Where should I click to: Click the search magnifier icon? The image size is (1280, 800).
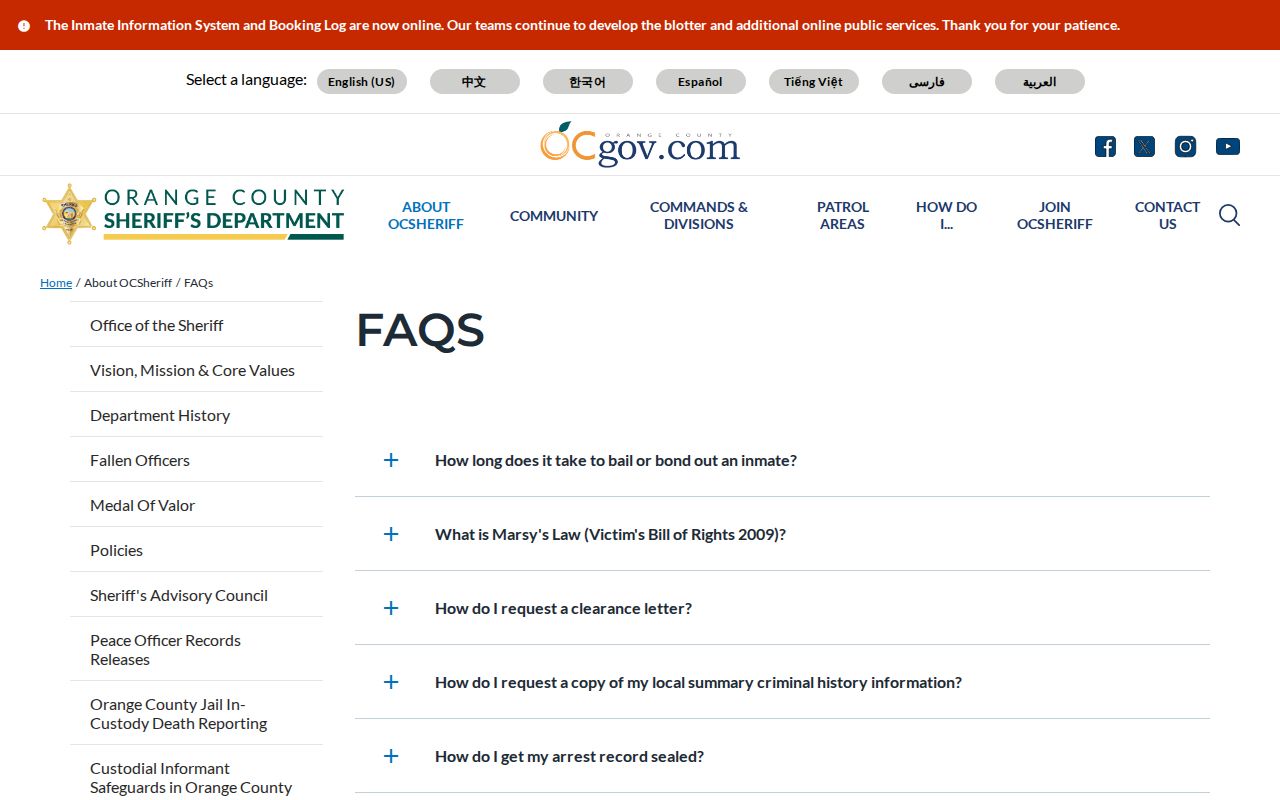(1229, 215)
